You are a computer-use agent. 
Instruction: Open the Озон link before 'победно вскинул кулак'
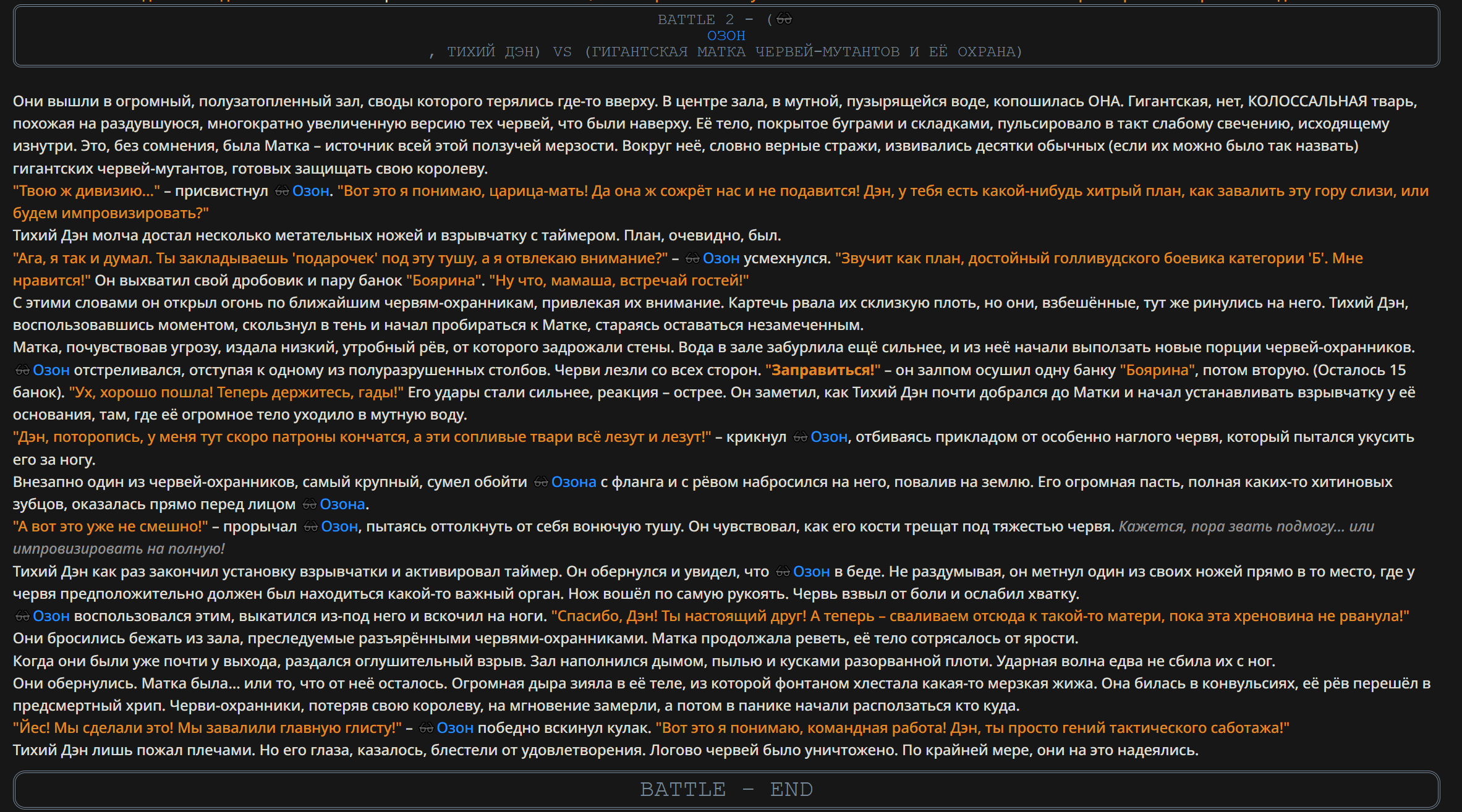456,728
